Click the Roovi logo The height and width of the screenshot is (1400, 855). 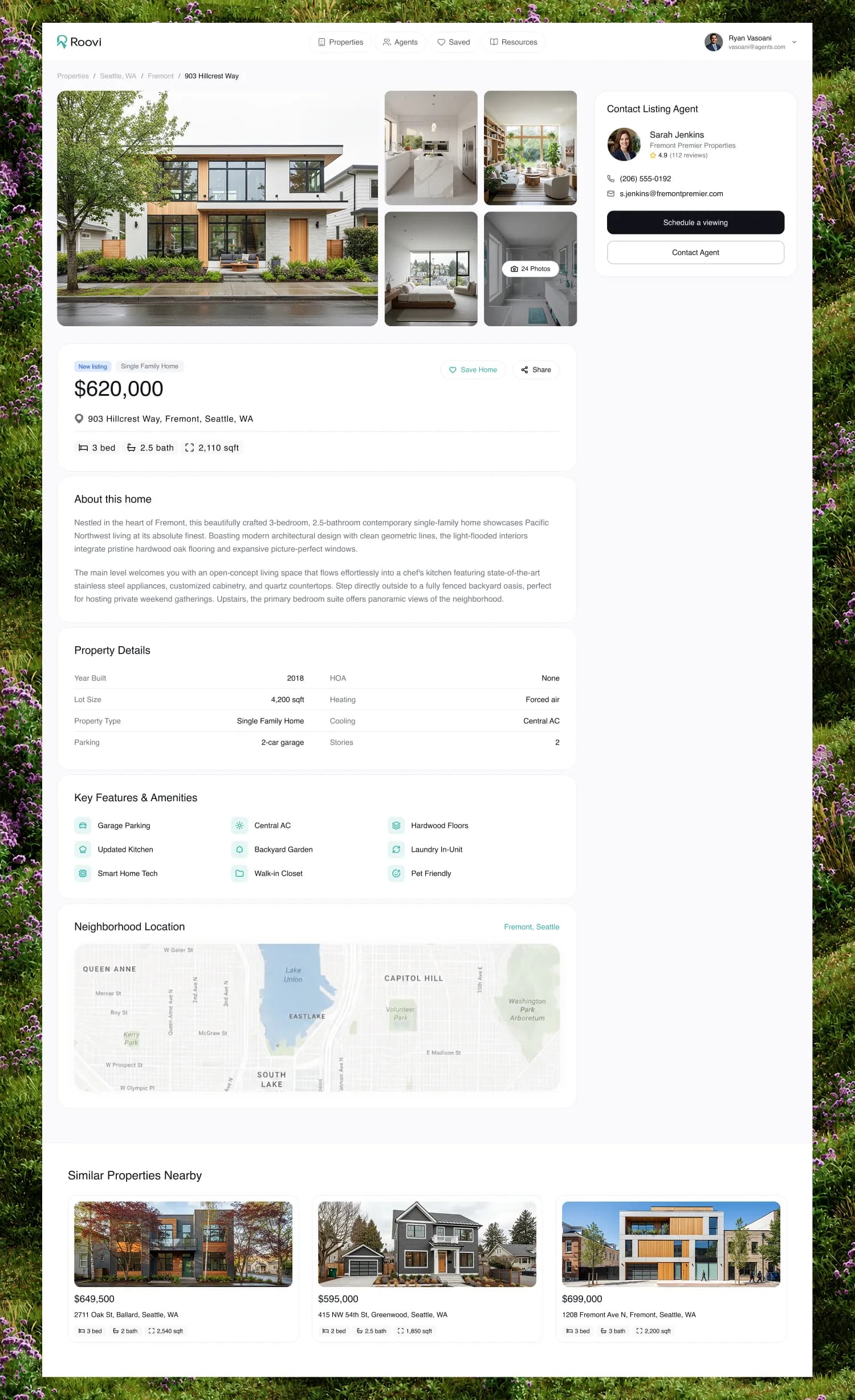pyautogui.click(x=79, y=42)
